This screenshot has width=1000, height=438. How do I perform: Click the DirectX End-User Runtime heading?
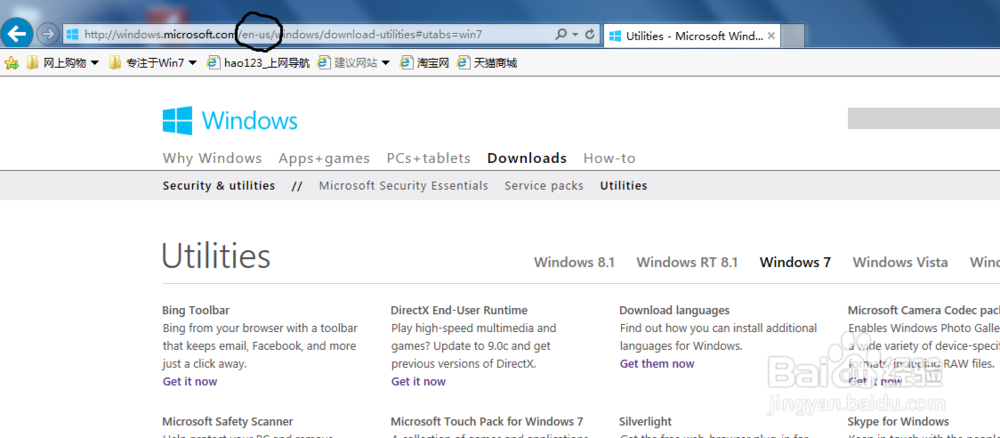pyautogui.click(x=459, y=310)
